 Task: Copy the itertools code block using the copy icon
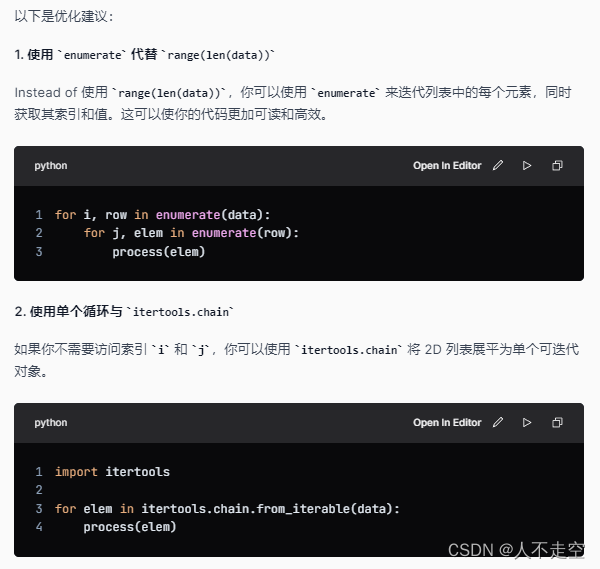[557, 422]
